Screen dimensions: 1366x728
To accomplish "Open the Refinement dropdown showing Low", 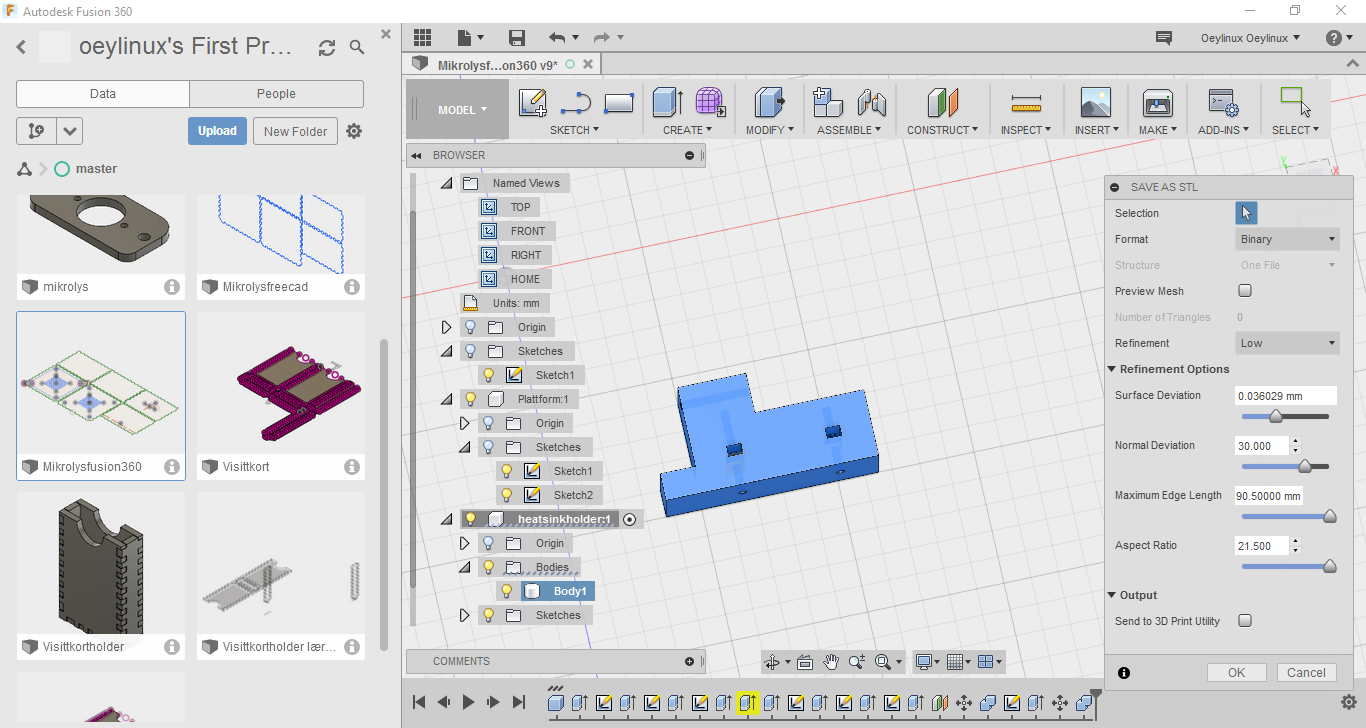I will pyautogui.click(x=1287, y=343).
